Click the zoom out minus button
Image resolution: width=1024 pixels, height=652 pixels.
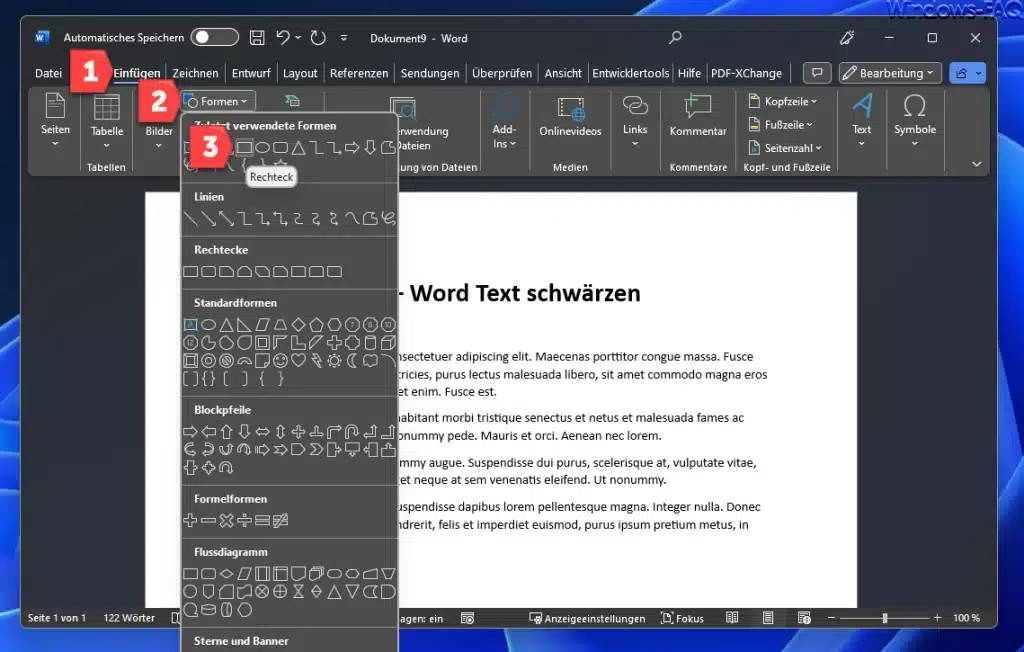pyautogui.click(x=831, y=617)
